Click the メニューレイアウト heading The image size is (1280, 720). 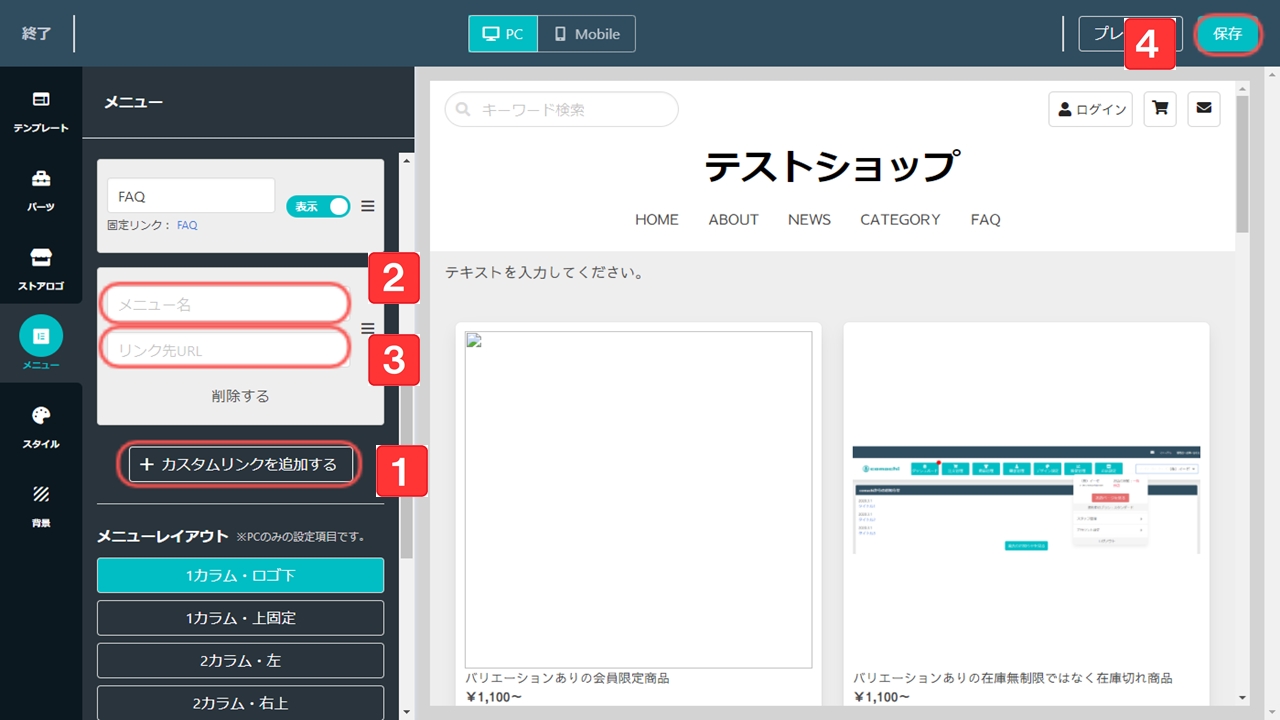[163, 536]
